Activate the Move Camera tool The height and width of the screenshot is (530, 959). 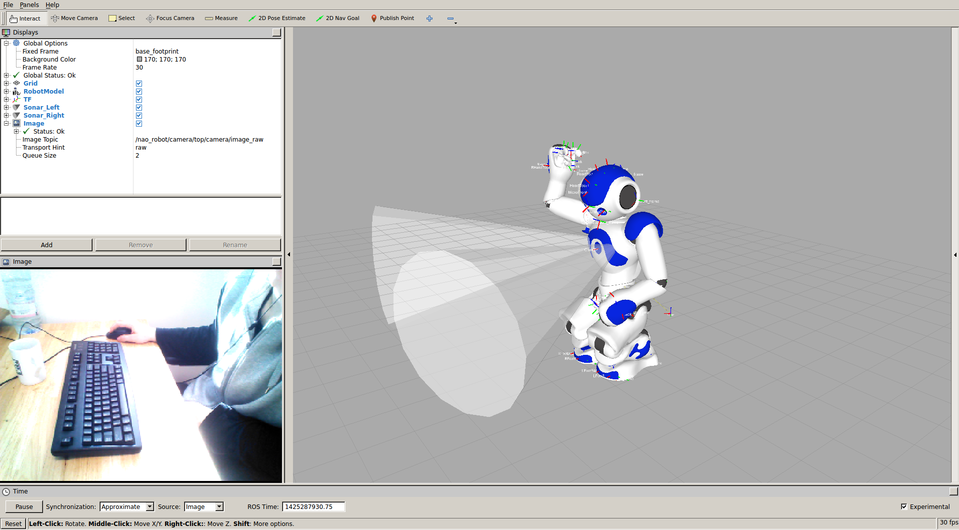click(74, 18)
